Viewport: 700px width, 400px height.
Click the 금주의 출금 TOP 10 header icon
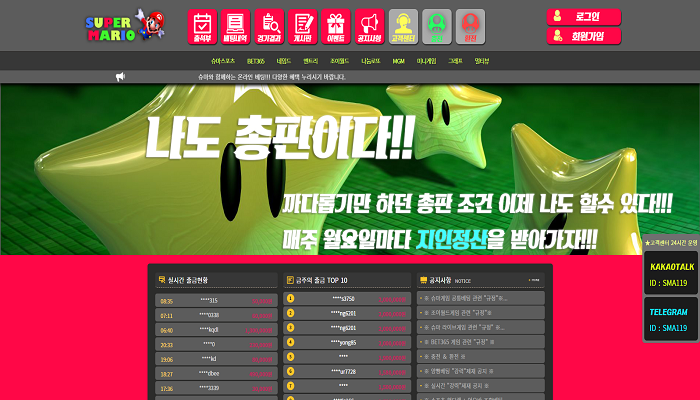(x=290, y=280)
